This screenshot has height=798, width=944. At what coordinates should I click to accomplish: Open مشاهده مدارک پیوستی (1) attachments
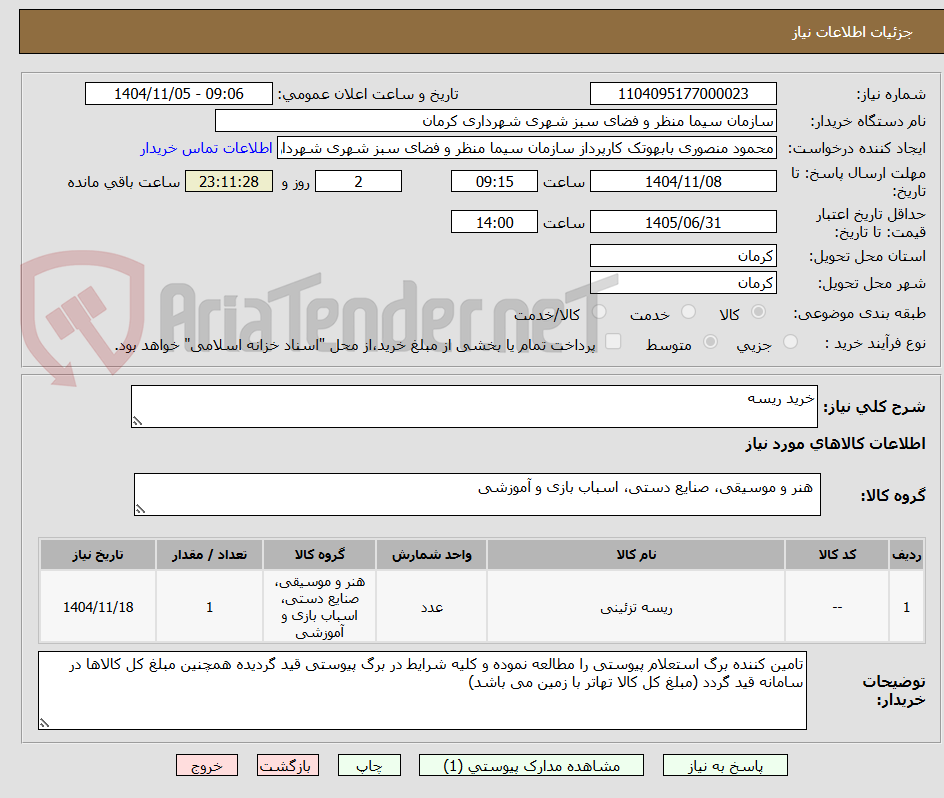[531, 765]
